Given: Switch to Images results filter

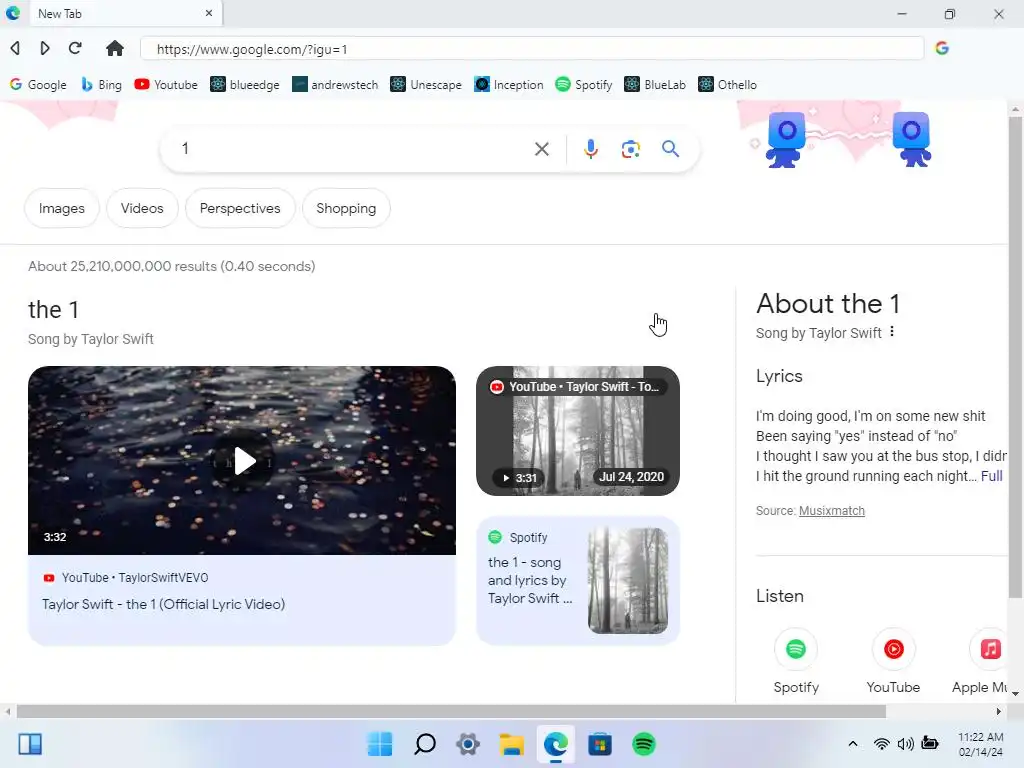Looking at the screenshot, I should pyautogui.click(x=61, y=208).
